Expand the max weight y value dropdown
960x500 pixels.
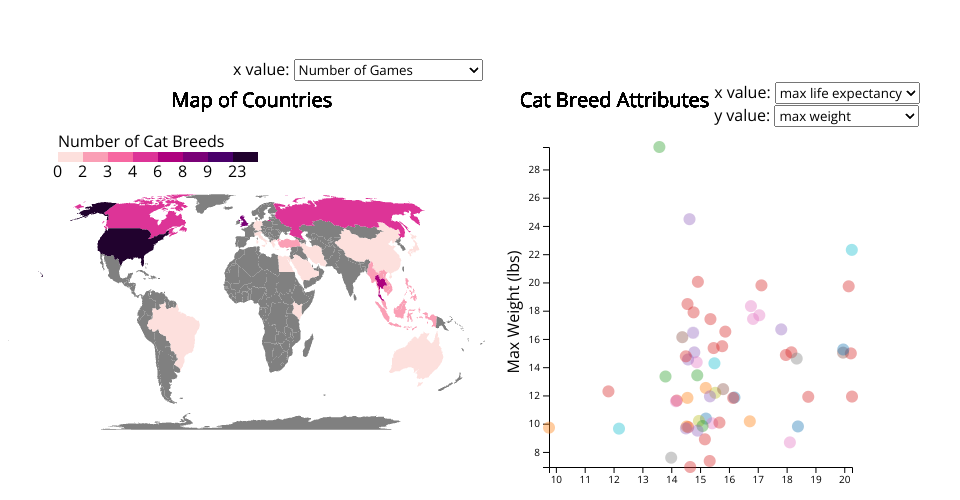pyautogui.click(x=846, y=116)
